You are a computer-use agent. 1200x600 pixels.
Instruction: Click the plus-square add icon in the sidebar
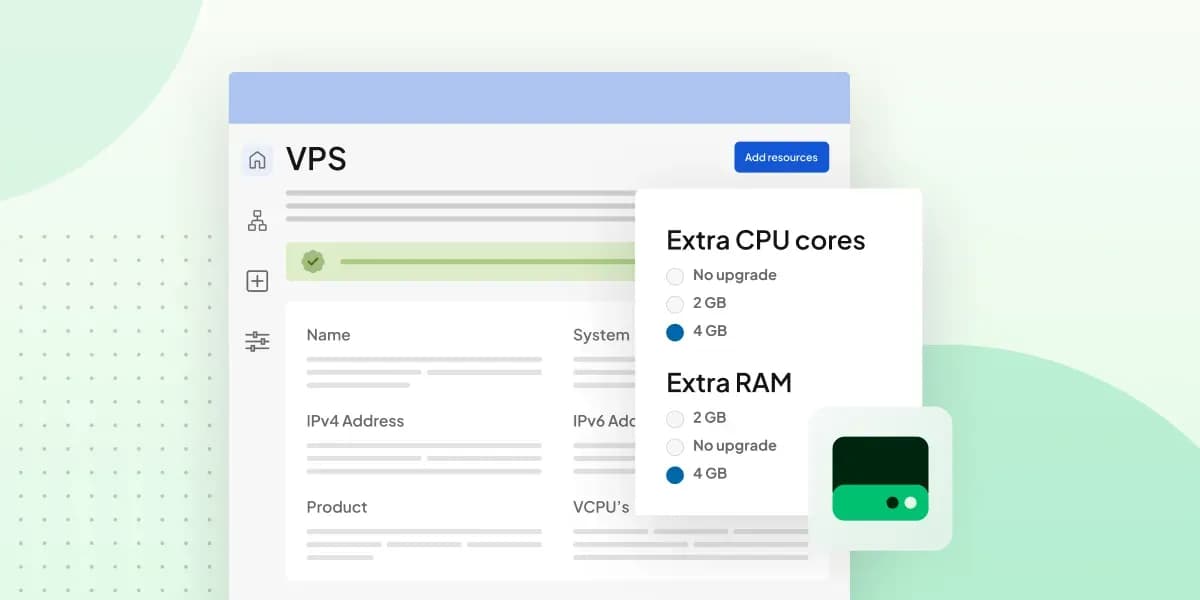click(x=257, y=281)
